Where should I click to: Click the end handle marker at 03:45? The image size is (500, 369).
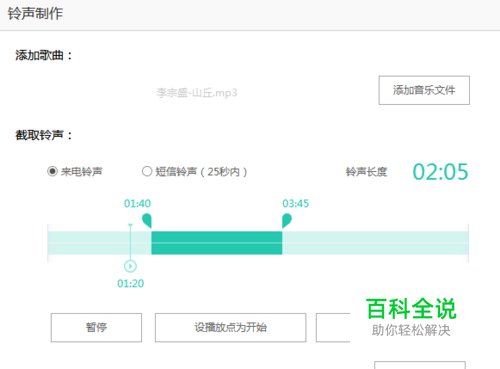[287, 221]
